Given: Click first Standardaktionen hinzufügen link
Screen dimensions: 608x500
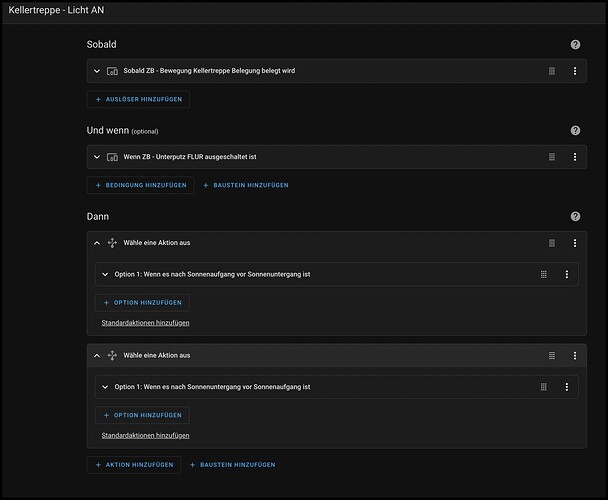Looking at the screenshot, I should (x=146, y=322).
